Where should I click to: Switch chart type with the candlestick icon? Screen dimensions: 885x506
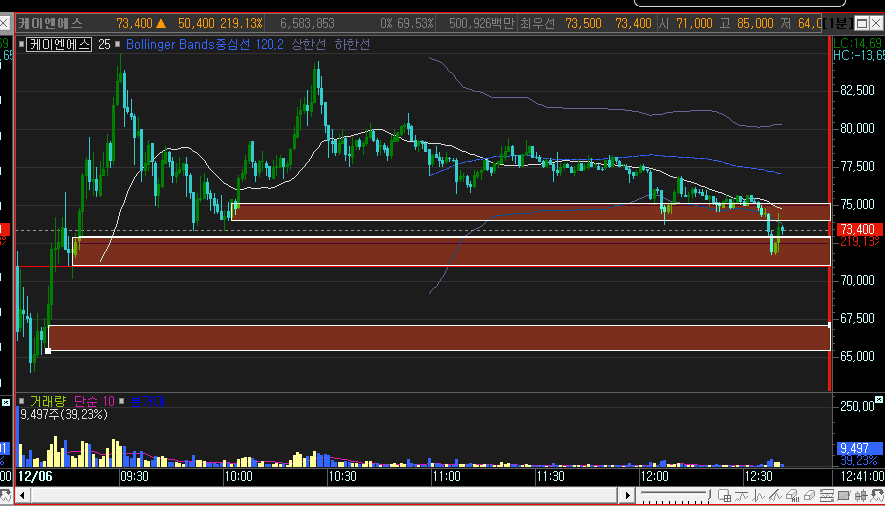click(x=861, y=496)
